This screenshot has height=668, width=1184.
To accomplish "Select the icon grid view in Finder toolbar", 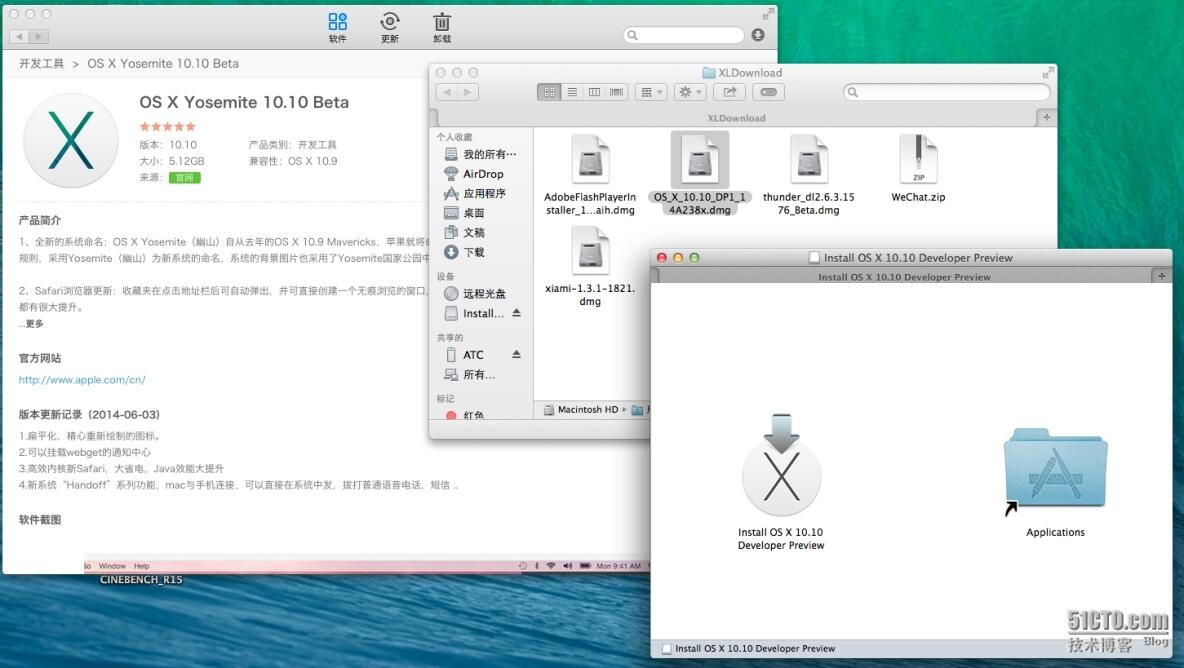I will point(549,91).
